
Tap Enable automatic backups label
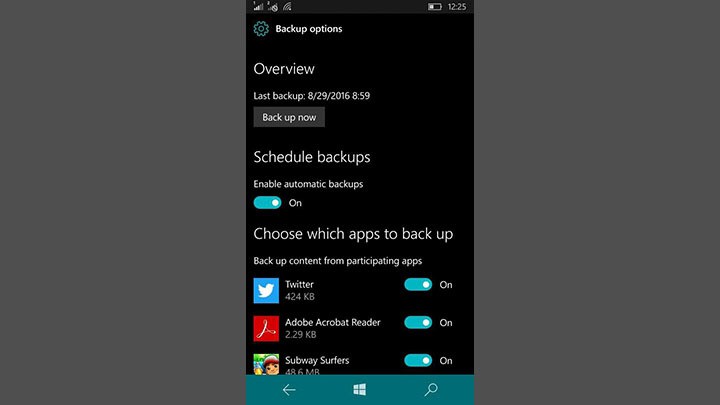pos(308,184)
